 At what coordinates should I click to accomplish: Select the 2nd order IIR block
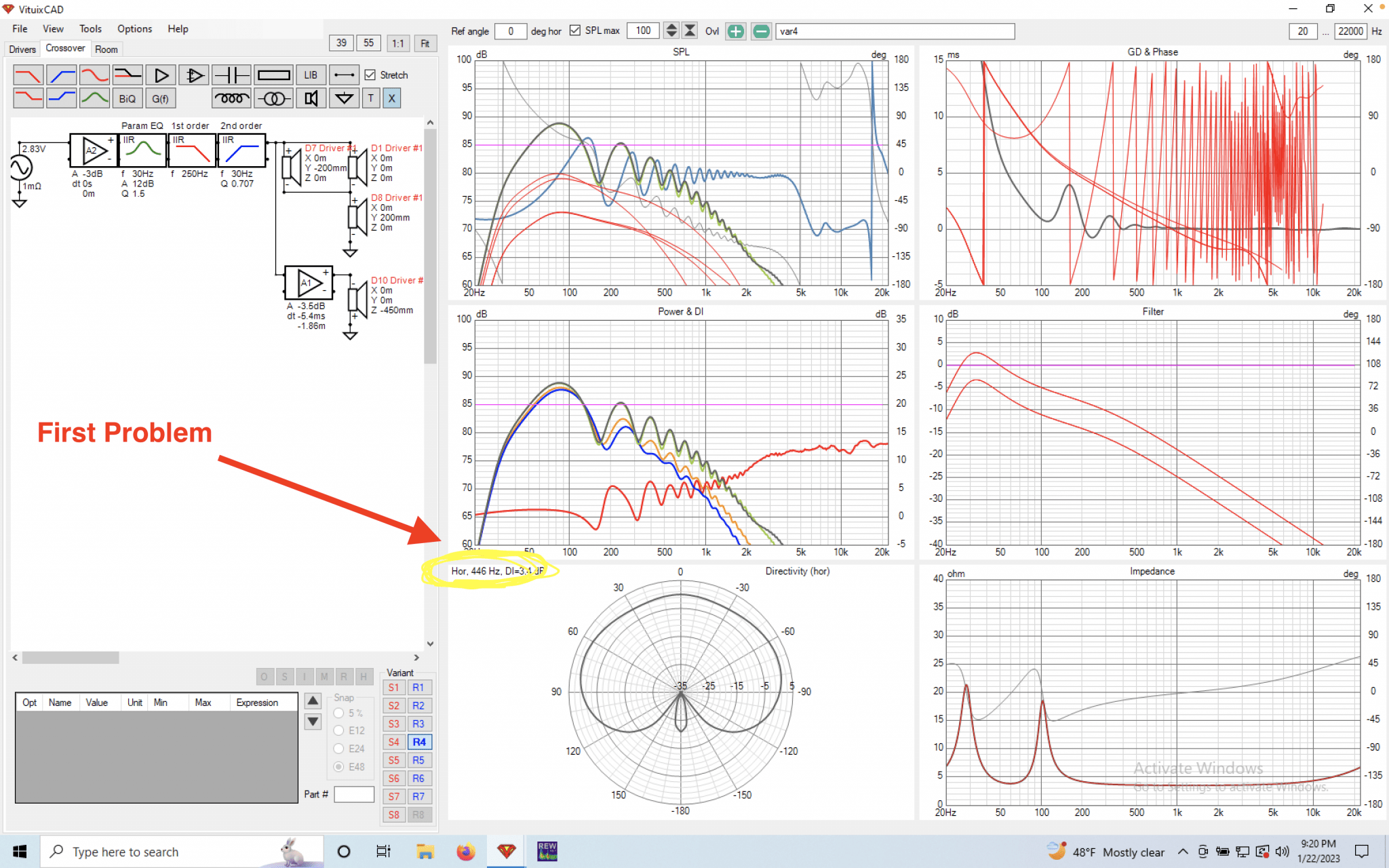click(x=241, y=151)
